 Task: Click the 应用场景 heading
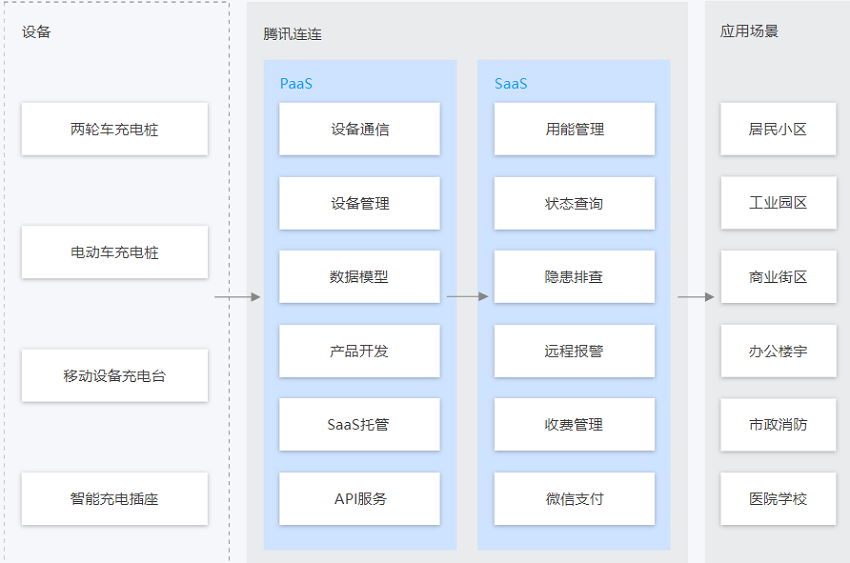click(749, 31)
